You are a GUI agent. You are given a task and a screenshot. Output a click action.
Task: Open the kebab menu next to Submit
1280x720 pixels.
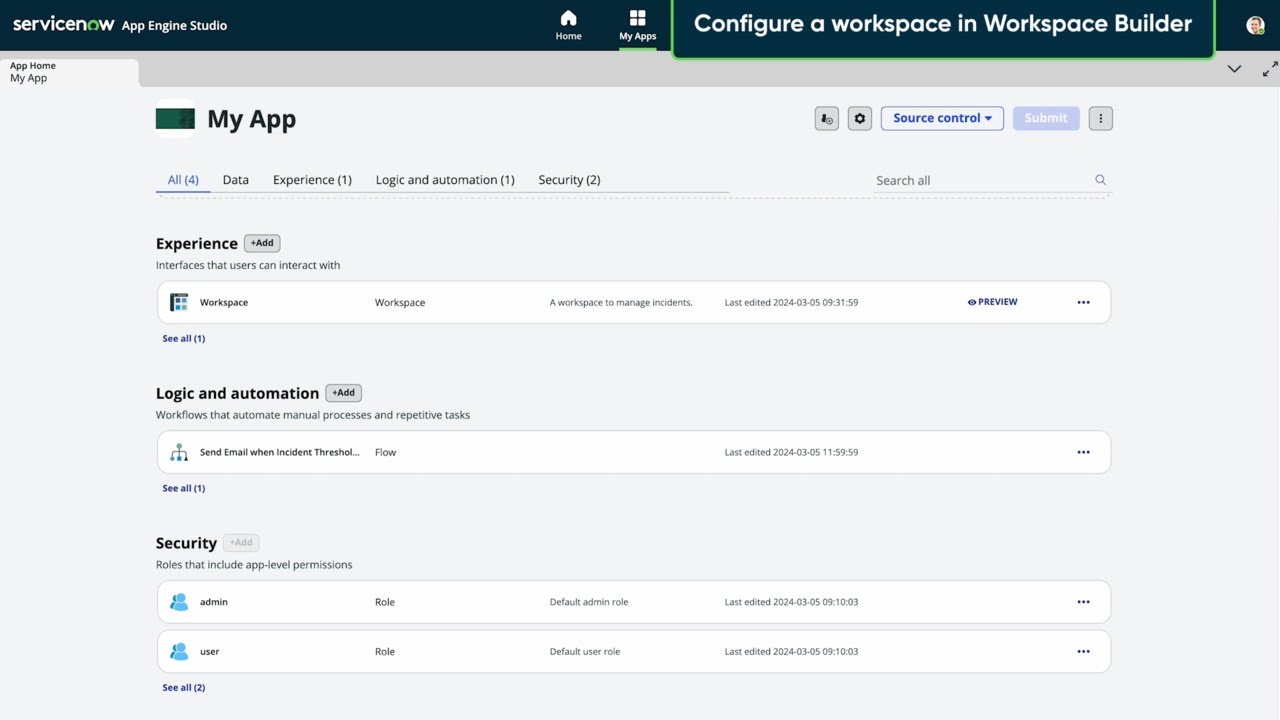pos(1100,118)
